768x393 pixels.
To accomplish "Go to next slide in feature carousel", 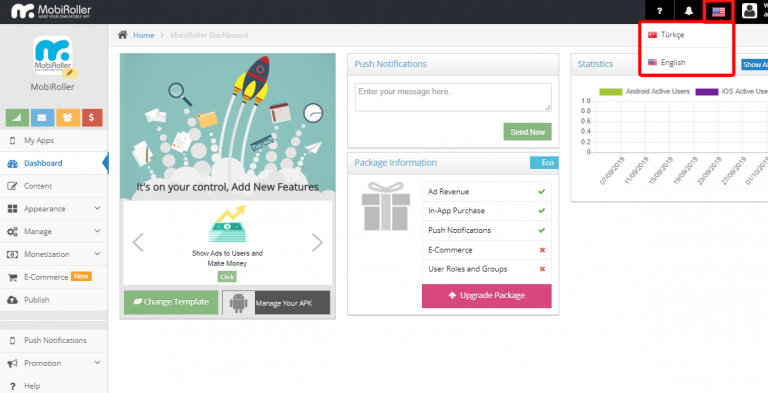I will [317, 242].
